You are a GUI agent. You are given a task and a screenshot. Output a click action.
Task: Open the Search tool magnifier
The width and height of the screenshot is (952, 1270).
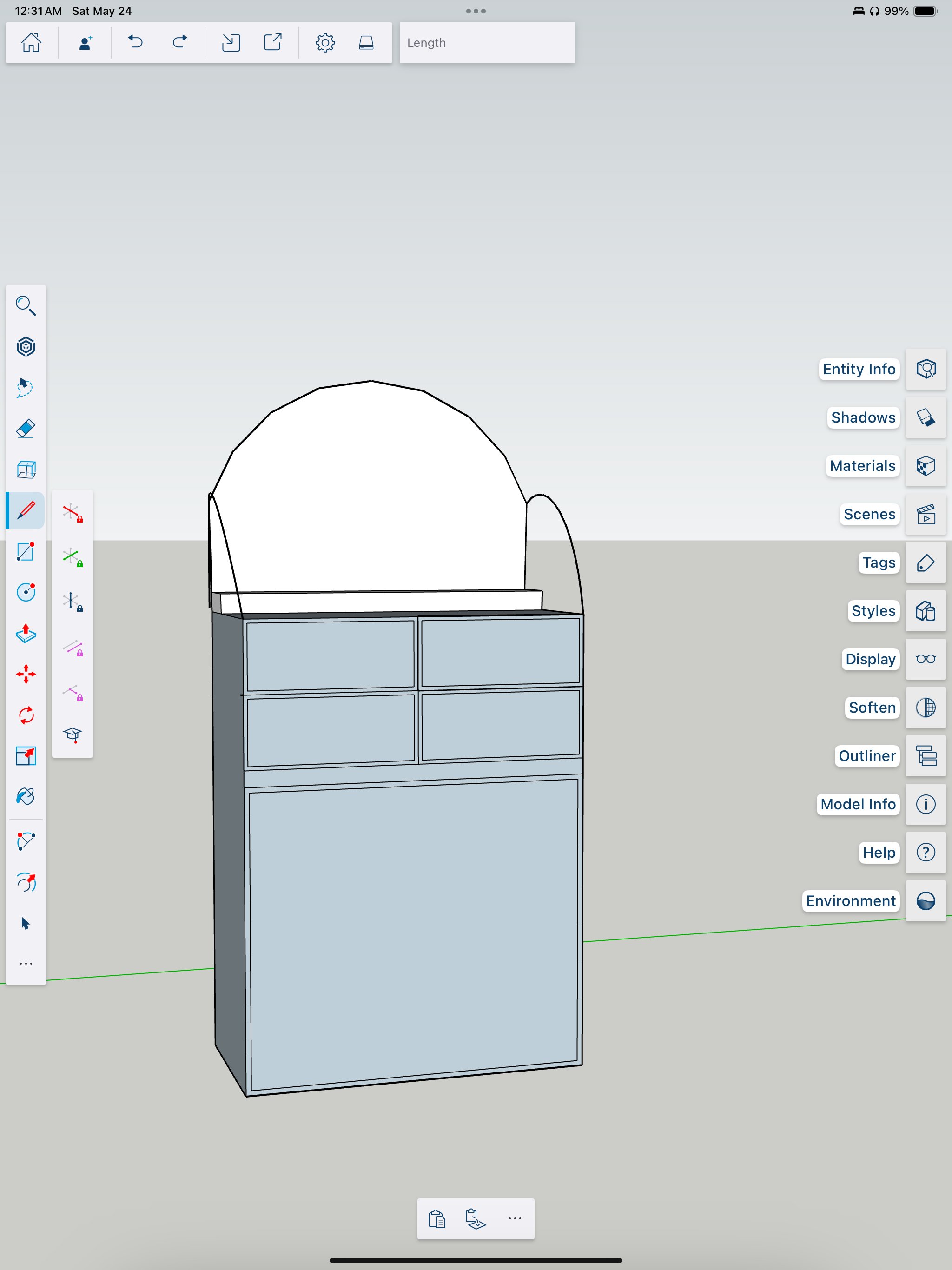(x=26, y=305)
